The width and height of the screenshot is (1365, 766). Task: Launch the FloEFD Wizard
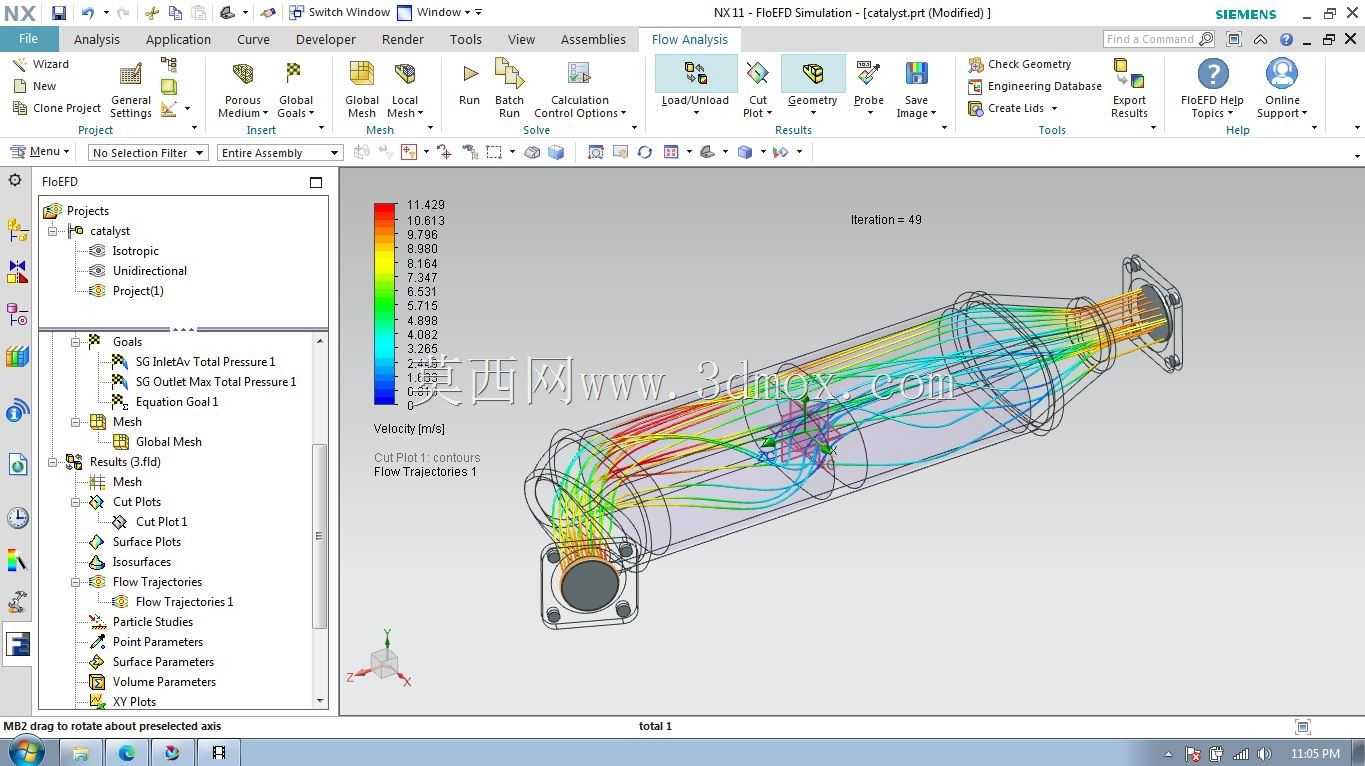41,63
